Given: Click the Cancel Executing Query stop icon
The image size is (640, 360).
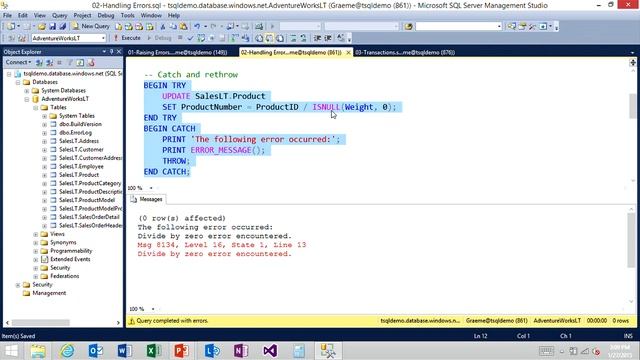Looking at the screenshot, I should tap(180, 38).
